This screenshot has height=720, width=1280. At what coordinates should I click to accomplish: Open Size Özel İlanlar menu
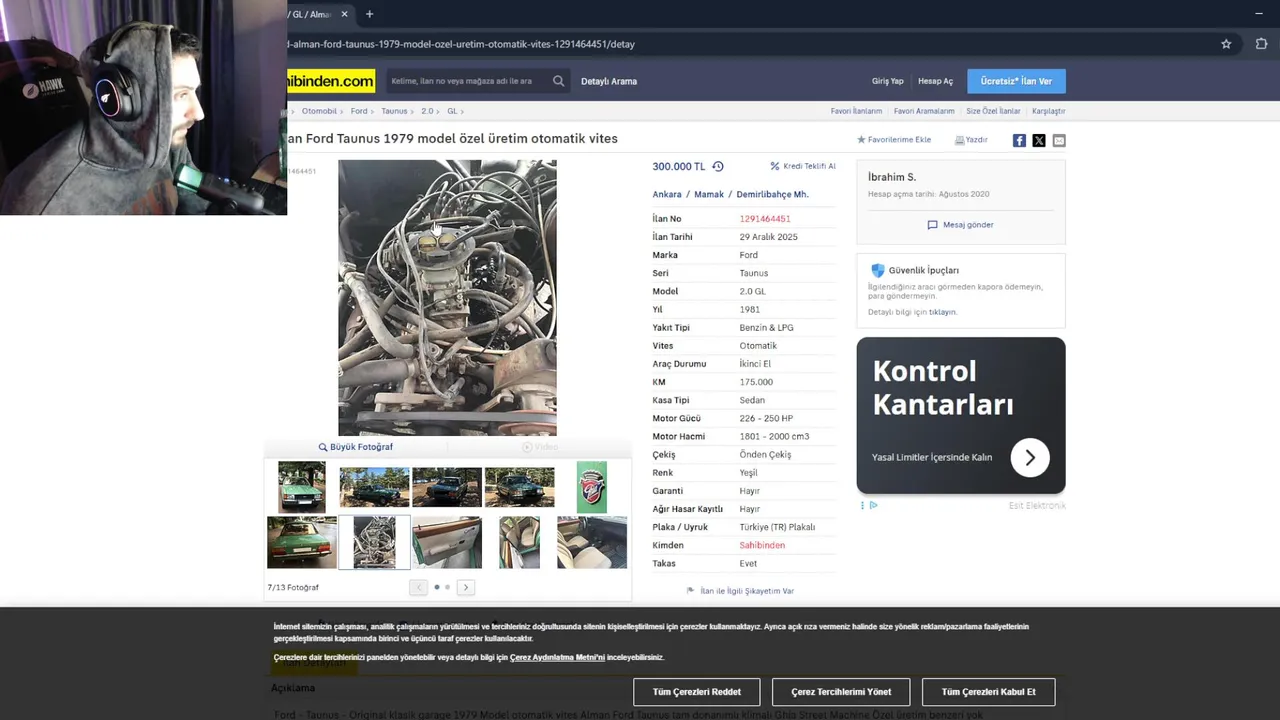pyautogui.click(x=993, y=111)
